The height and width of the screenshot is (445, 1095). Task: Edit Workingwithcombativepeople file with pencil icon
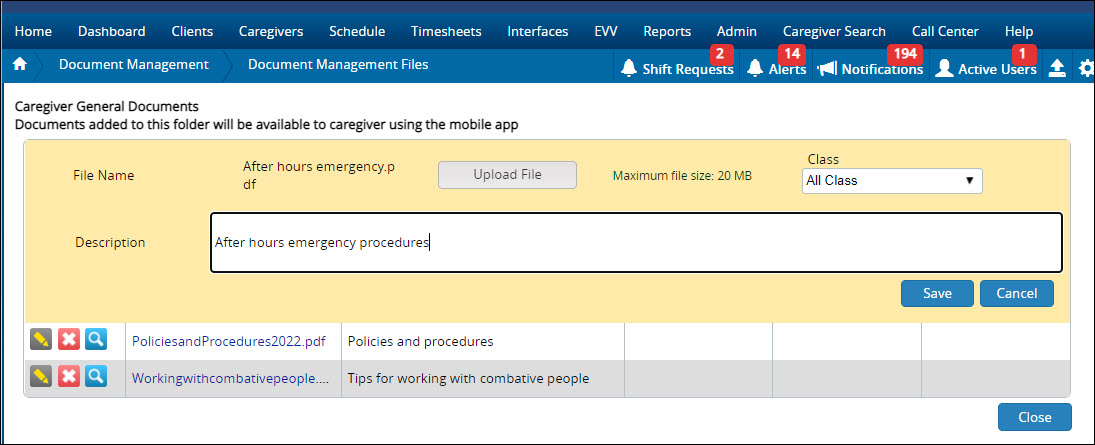click(41, 377)
